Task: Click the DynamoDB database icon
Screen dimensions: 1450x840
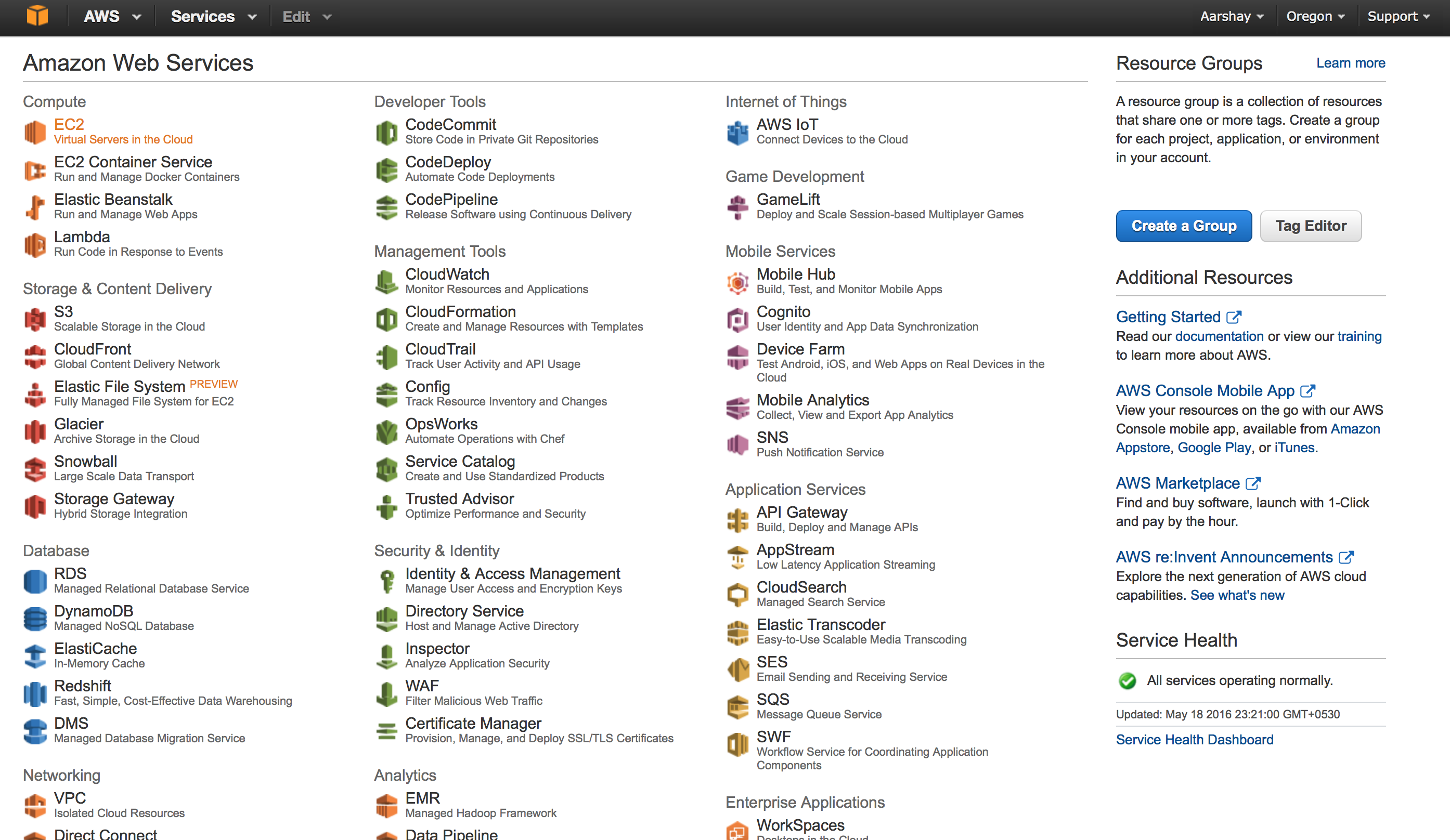Action: click(35, 619)
